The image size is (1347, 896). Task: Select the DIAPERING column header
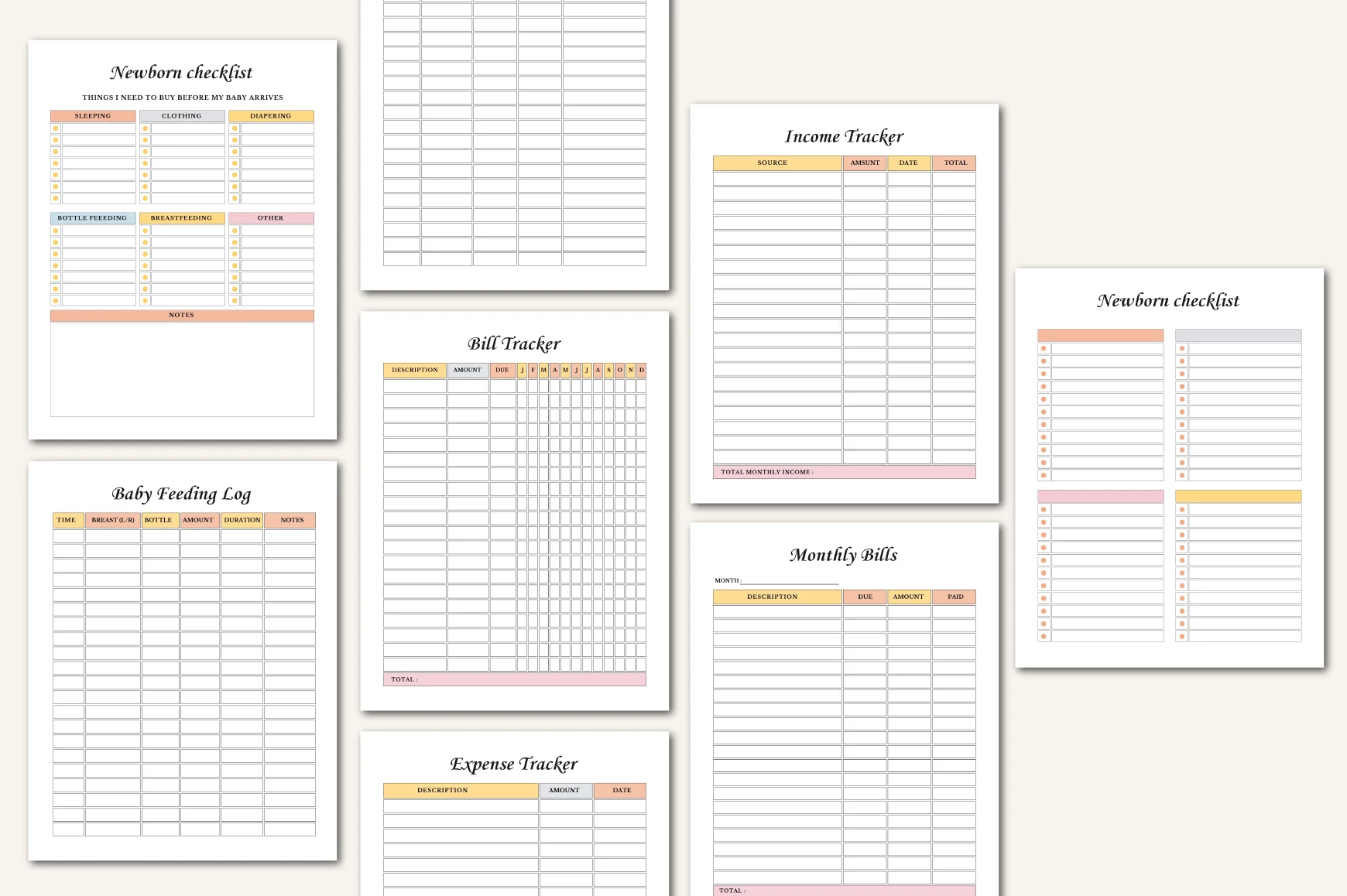271,116
